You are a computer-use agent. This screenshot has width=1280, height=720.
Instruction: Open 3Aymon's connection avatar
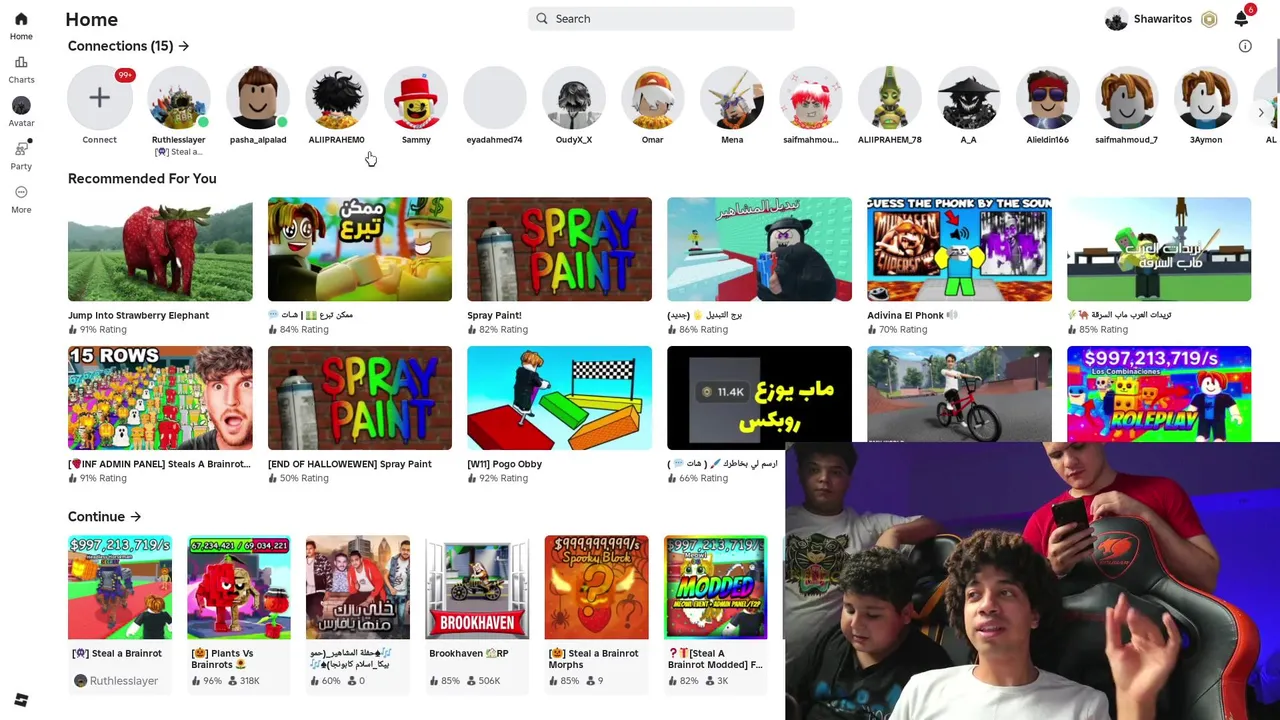pyautogui.click(x=1206, y=97)
